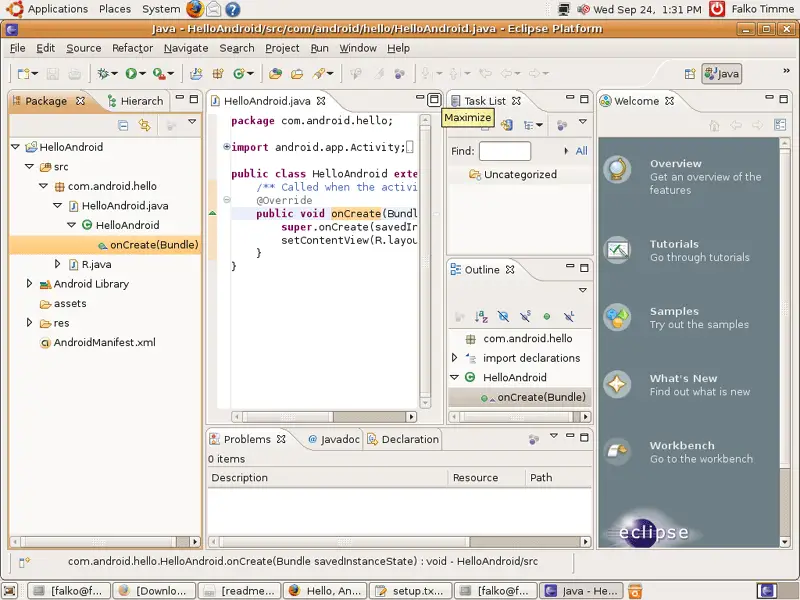Click the Tutorials chalkboard icon
This screenshot has height=600, width=800.
617,250
